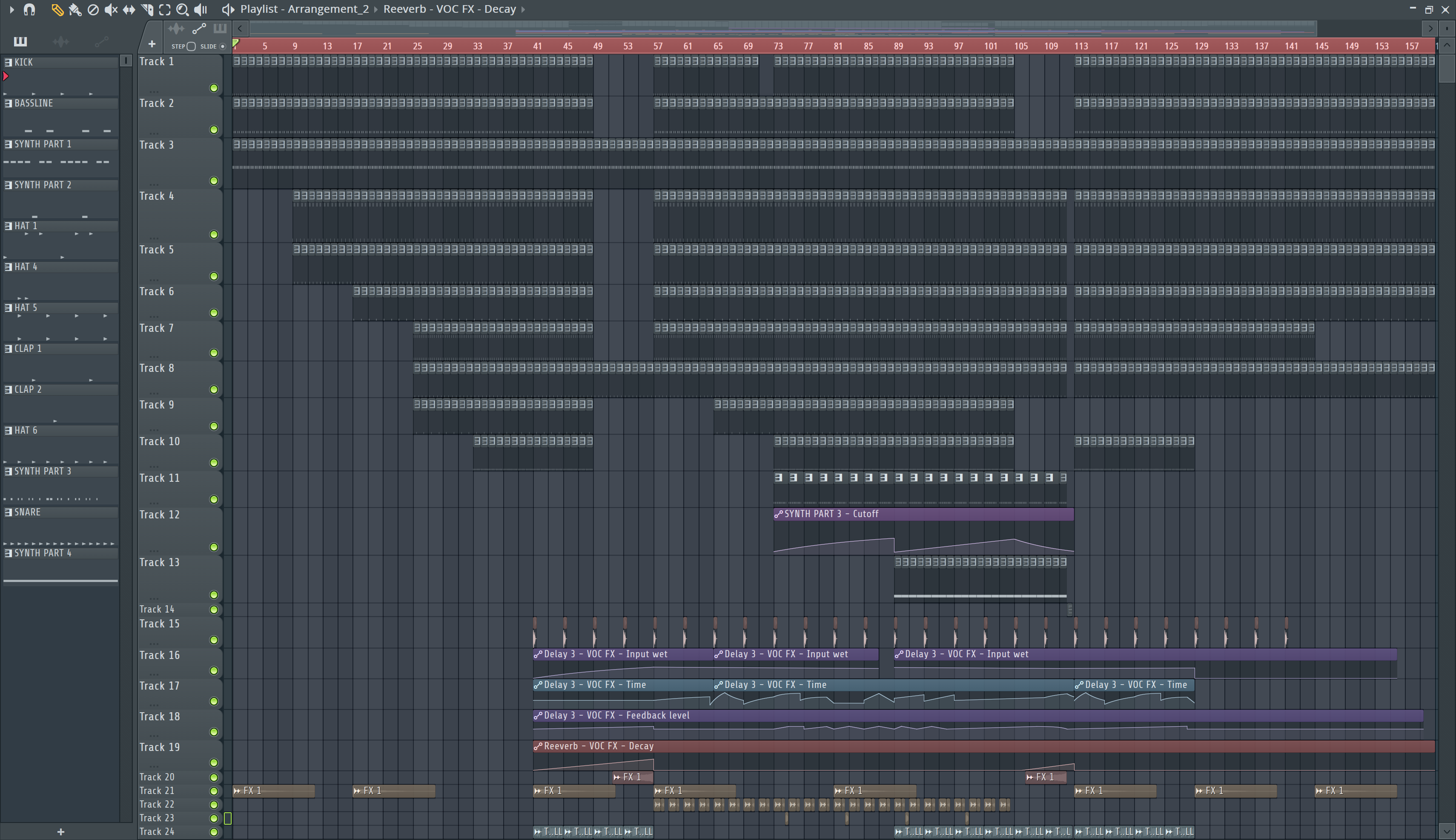Select the Mute tool
This screenshot has width=1456, height=840.
coord(111,9)
